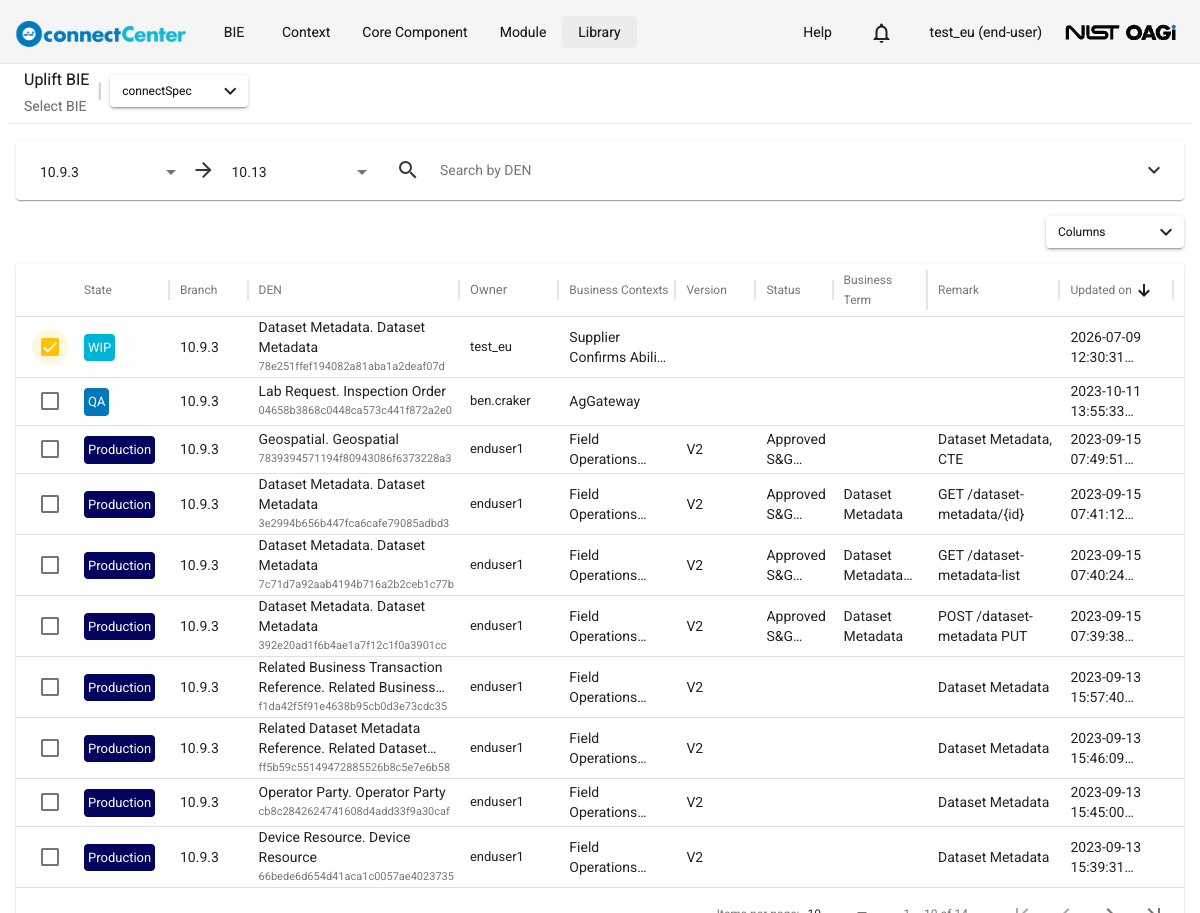This screenshot has height=913, width=1200.
Task: Click the QA state badge
Action: click(96, 401)
